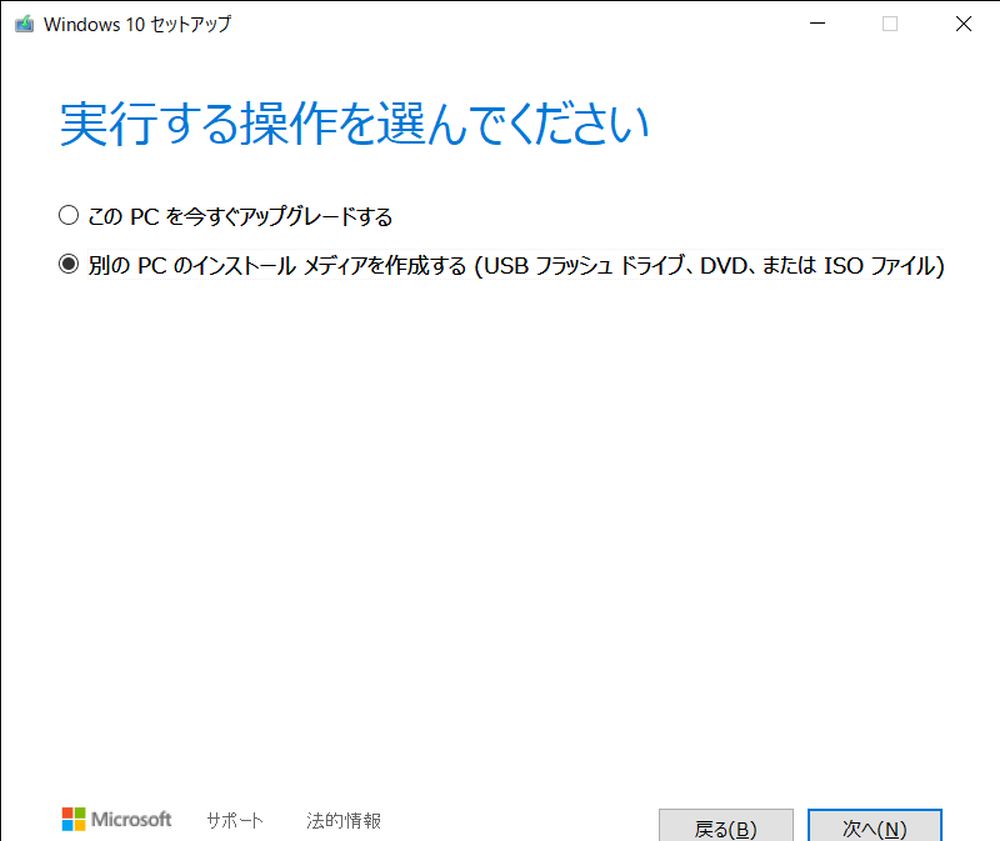This screenshot has width=1000, height=841.
Task: Click the upgrade option text label
Action: [240, 215]
